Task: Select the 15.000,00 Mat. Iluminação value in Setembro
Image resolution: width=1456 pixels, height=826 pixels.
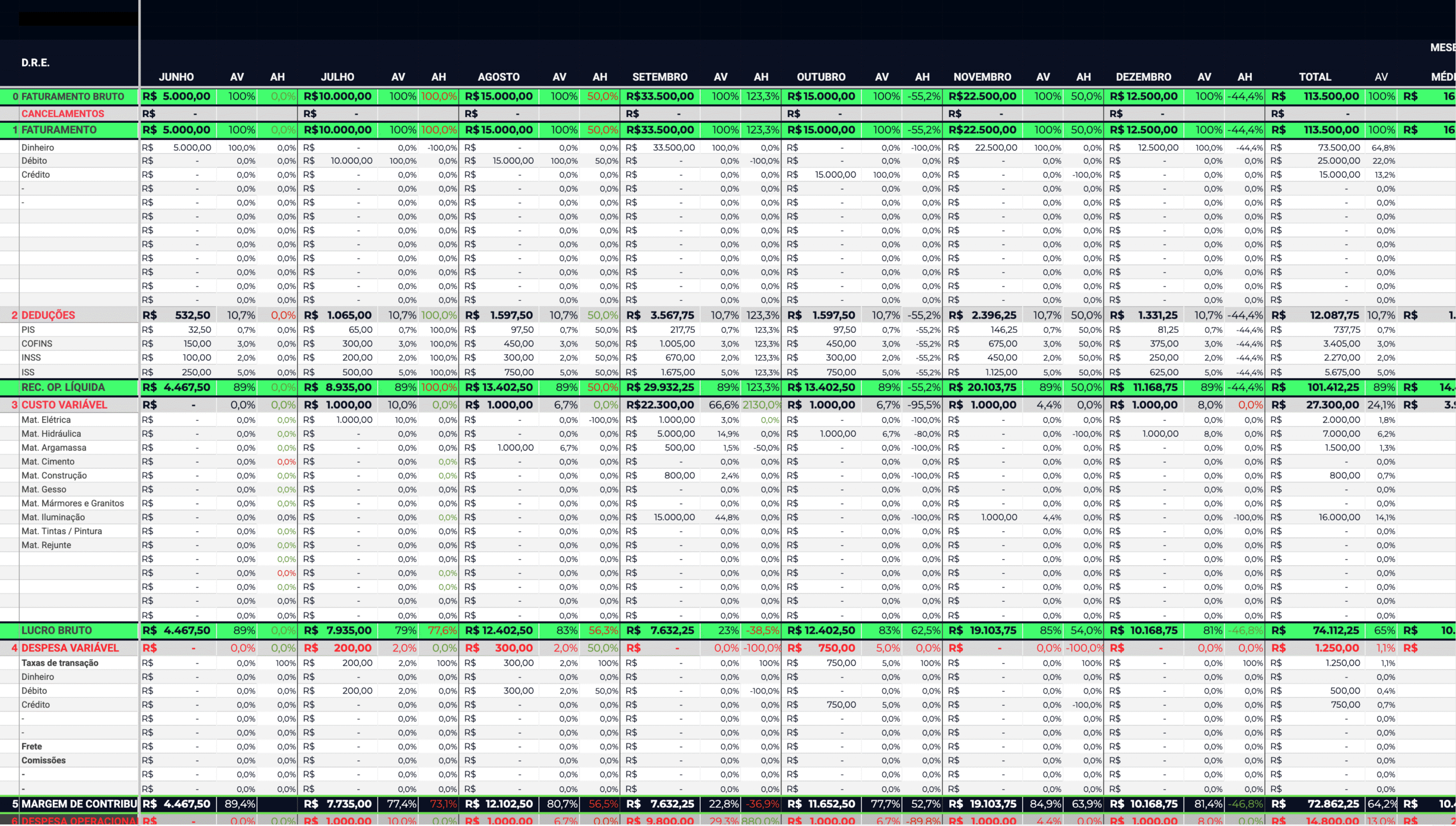Action: tap(674, 517)
